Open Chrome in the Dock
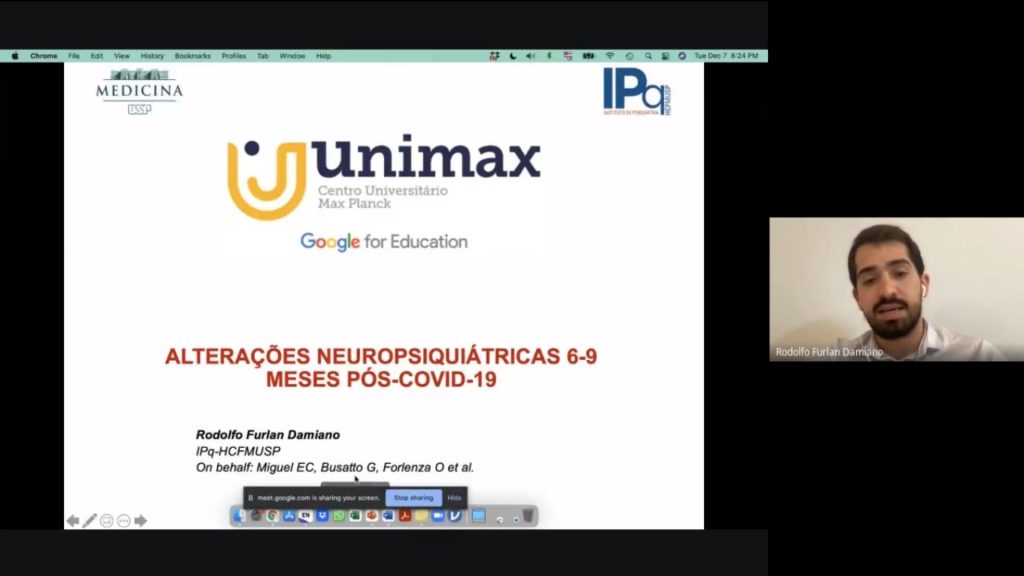Viewport: 1024px width, 576px height. point(273,516)
